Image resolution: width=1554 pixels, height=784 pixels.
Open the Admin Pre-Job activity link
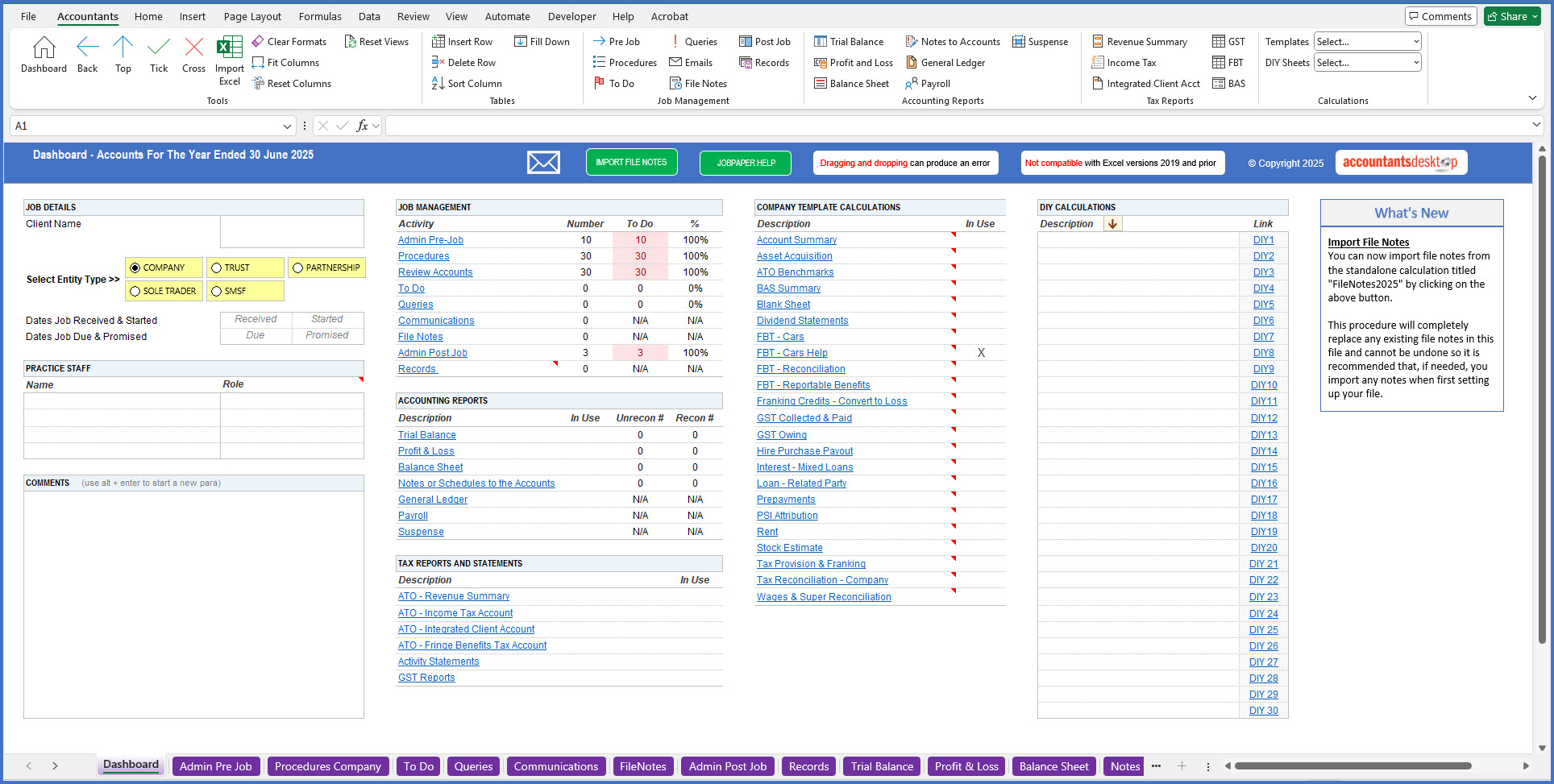[430, 239]
